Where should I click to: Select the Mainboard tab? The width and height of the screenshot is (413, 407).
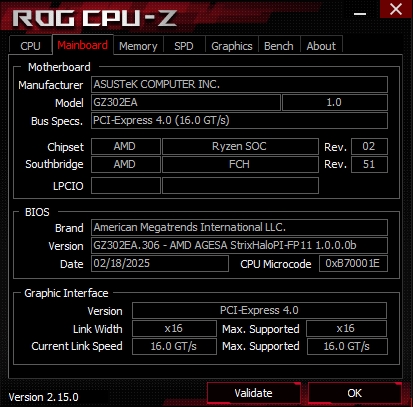pyautogui.click(x=83, y=45)
